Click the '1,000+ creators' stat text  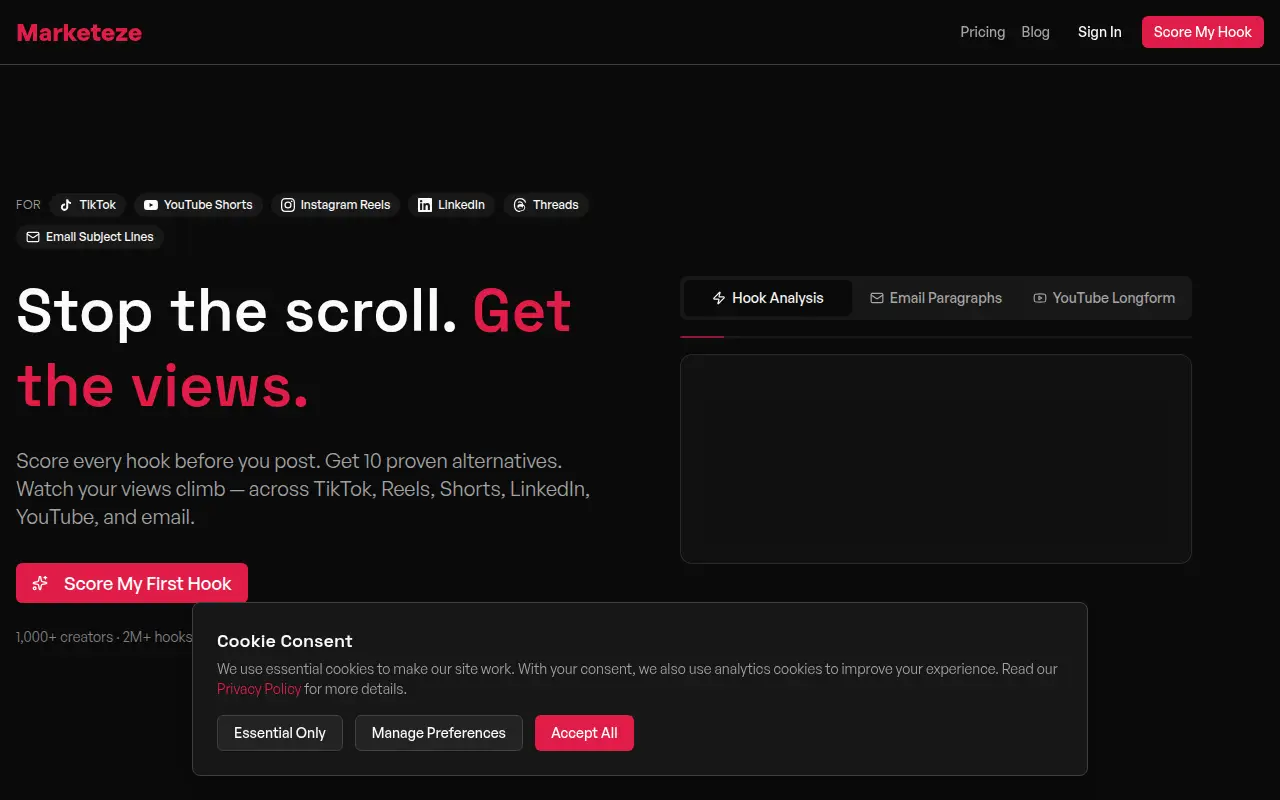[65, 637]
